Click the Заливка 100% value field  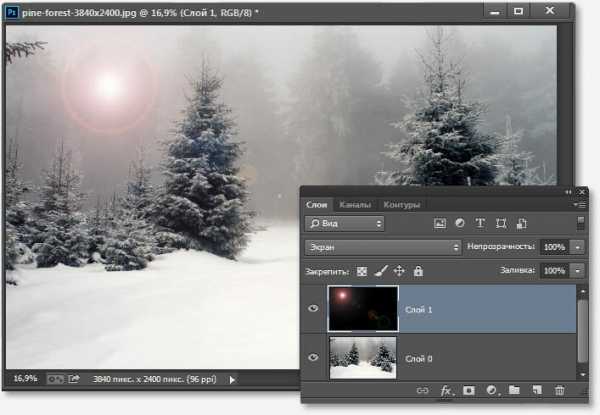point(554,271)
